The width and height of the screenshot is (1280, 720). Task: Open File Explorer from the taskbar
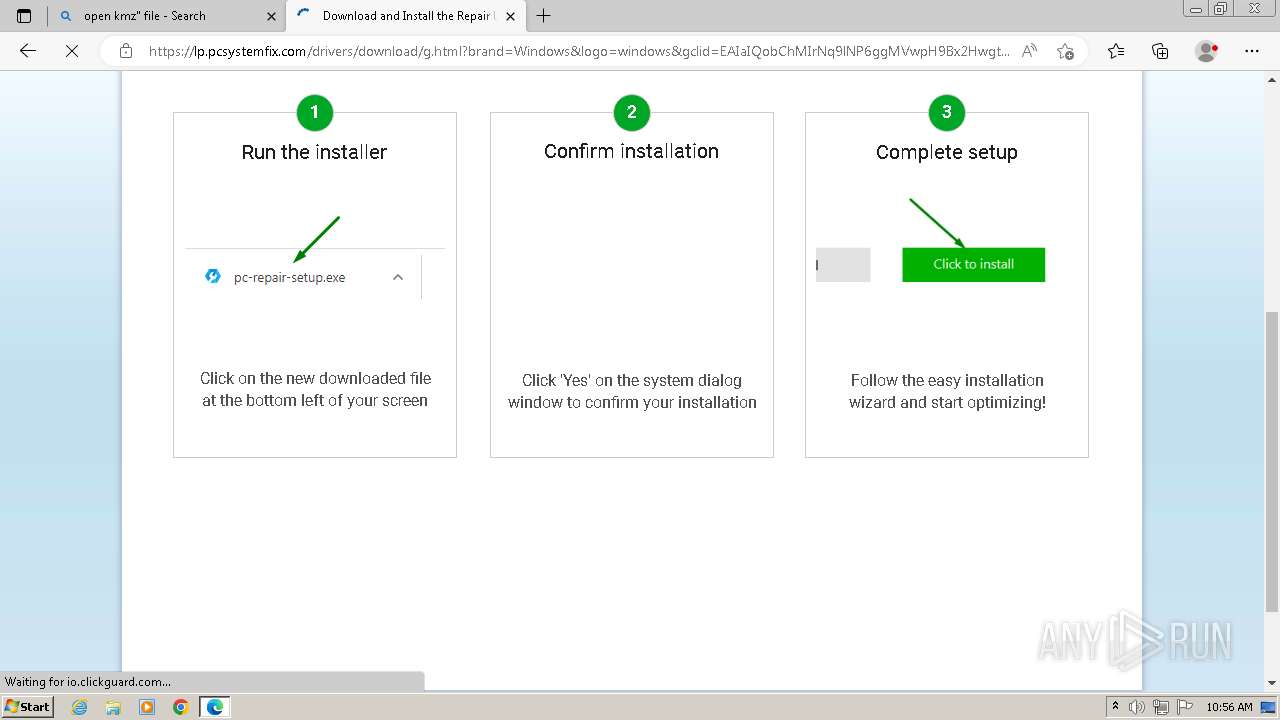pos(113,707)
